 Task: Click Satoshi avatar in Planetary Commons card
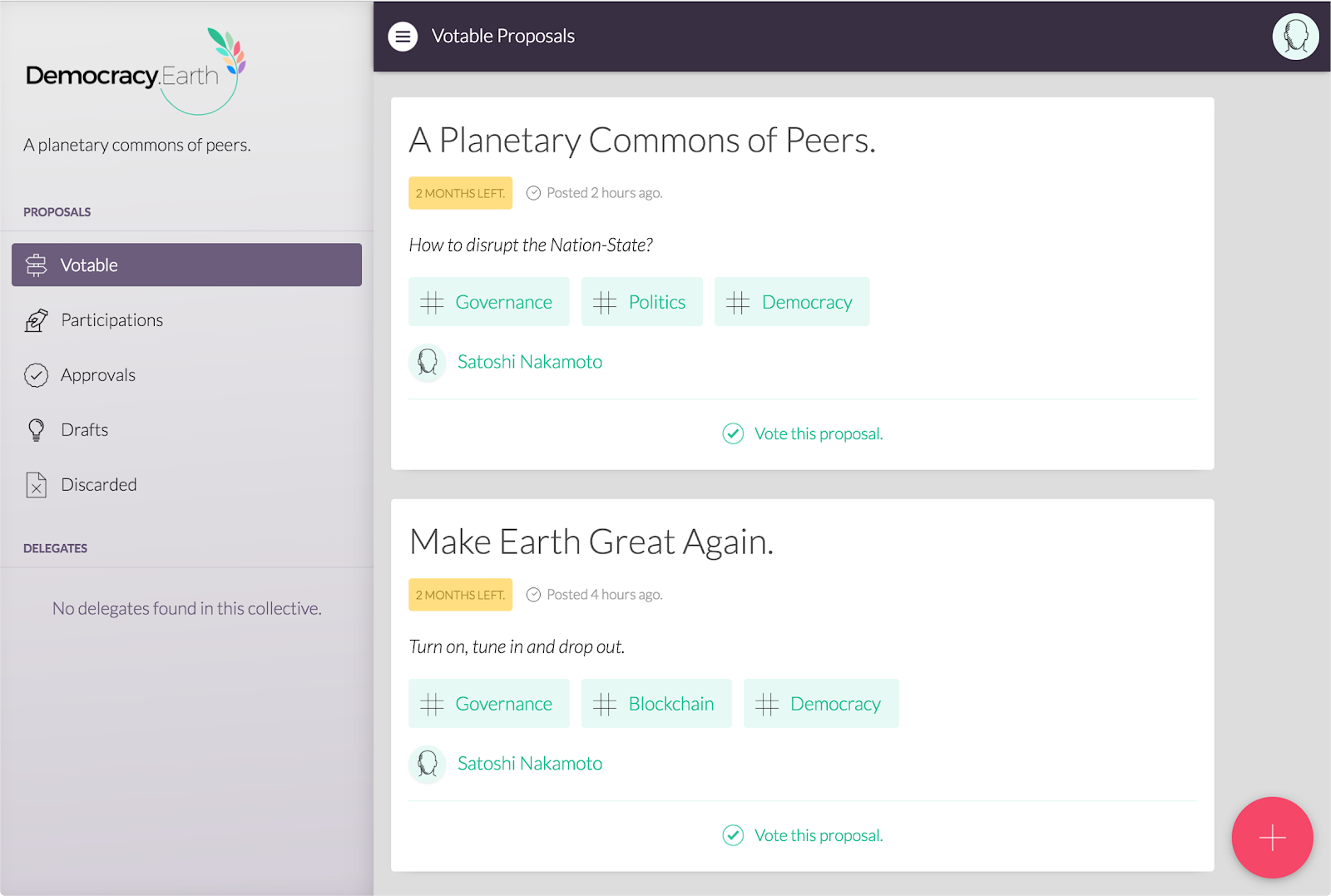[x=428, y=363]
